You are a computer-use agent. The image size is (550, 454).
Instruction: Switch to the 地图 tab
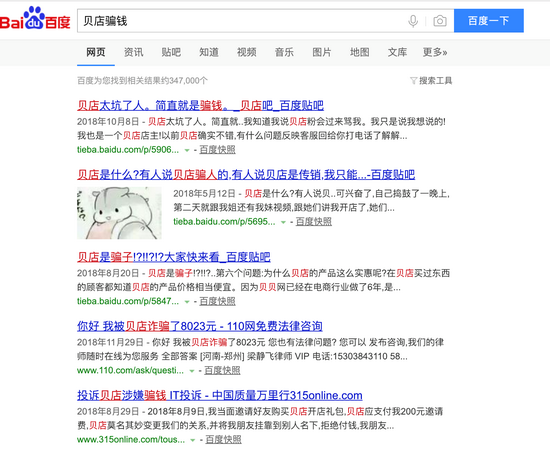[360, 52]
